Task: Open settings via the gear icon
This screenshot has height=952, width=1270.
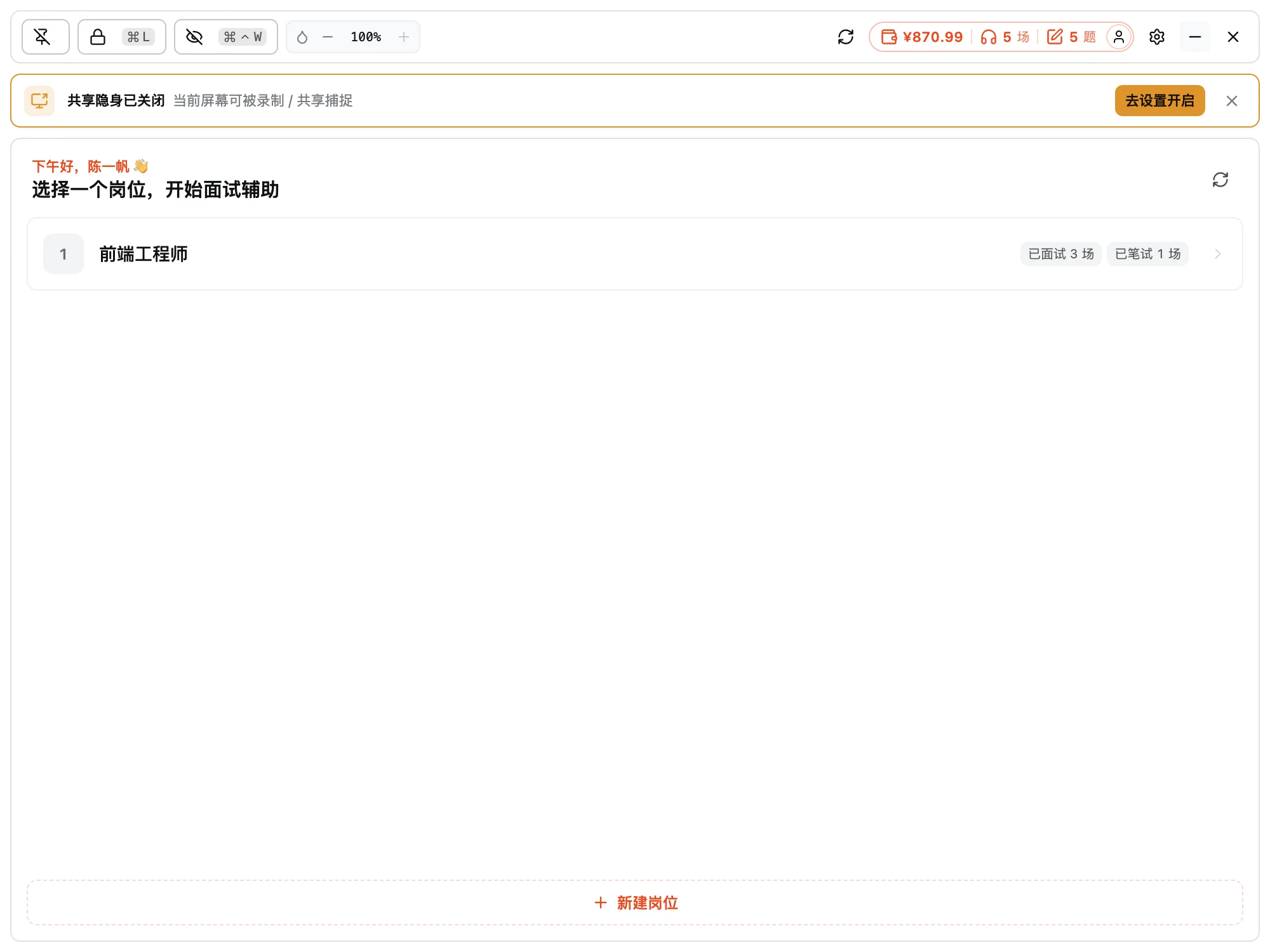Action: [x=1157, y=37]
